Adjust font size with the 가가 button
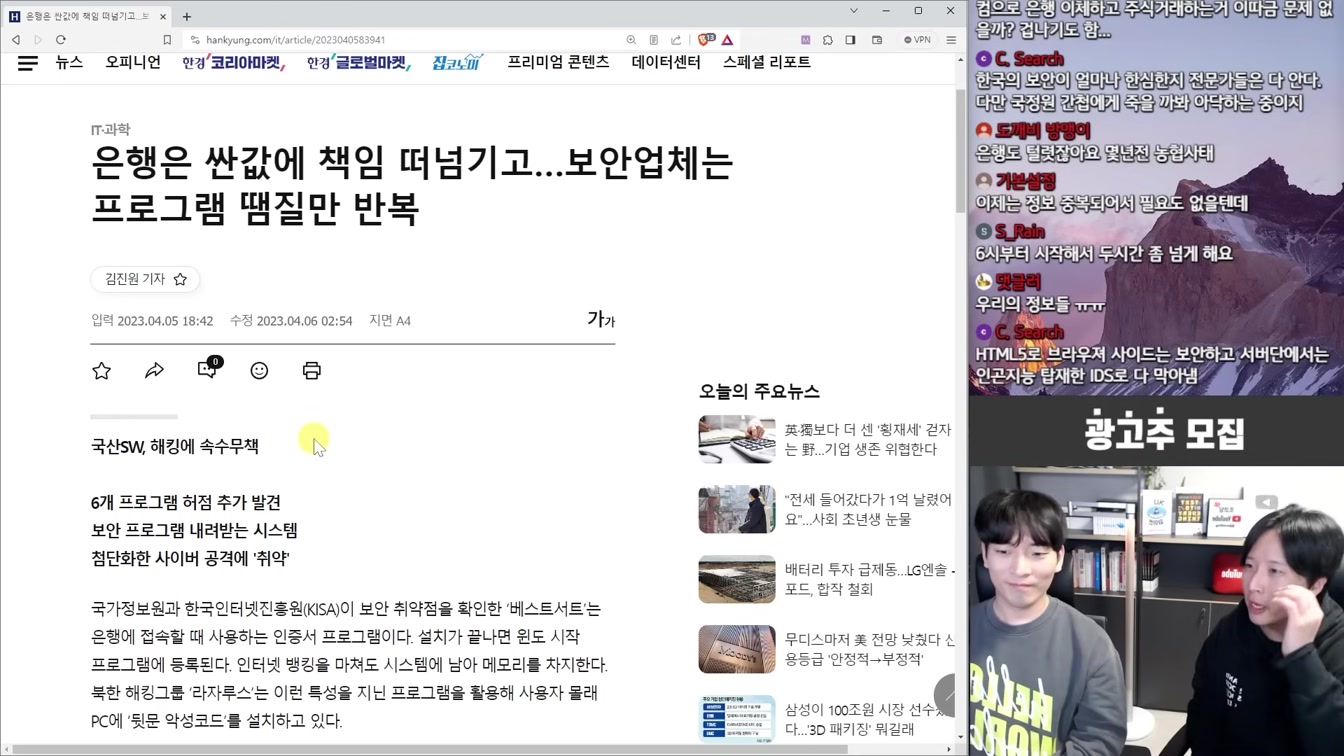Image resolution: width=1344 pixels, height=756 pixels. pyautogui.click(x=601, y=320)
